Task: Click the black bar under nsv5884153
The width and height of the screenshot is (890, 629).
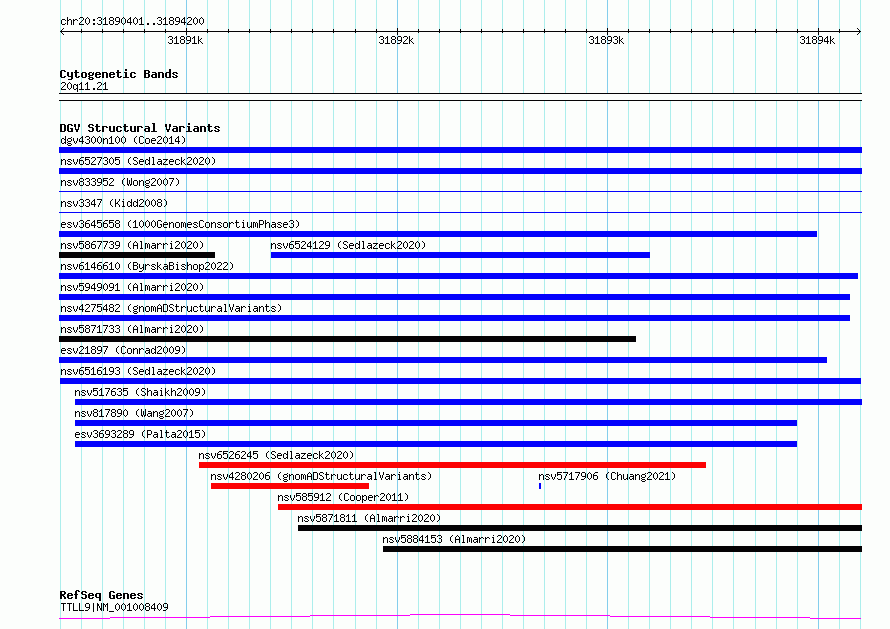Action: [x=623, y=549]
